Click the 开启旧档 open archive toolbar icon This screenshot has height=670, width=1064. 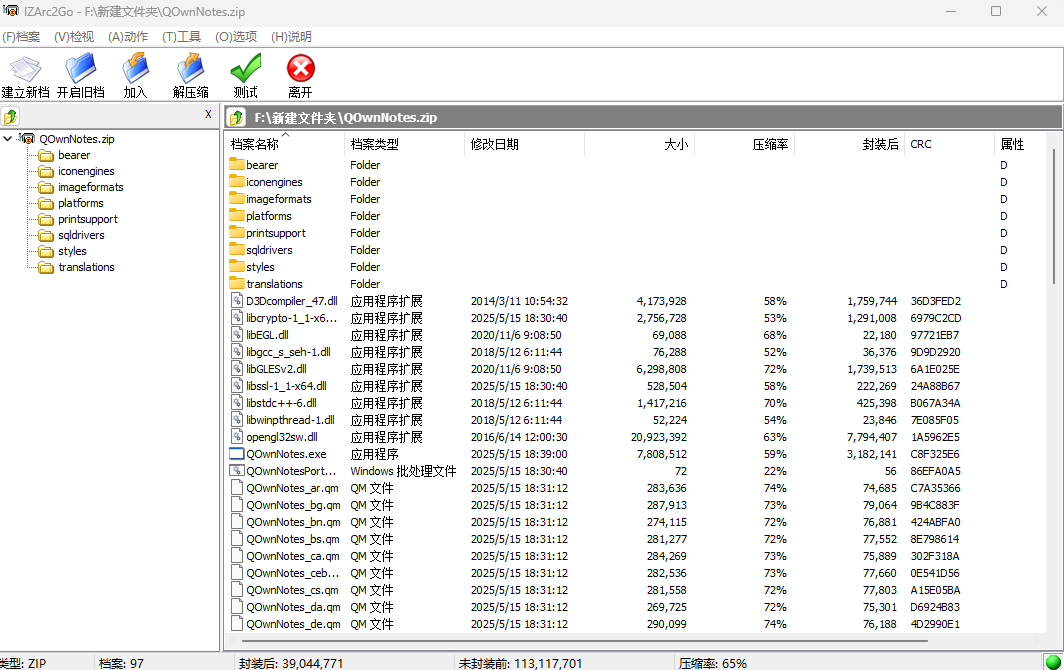coord(81,69)
